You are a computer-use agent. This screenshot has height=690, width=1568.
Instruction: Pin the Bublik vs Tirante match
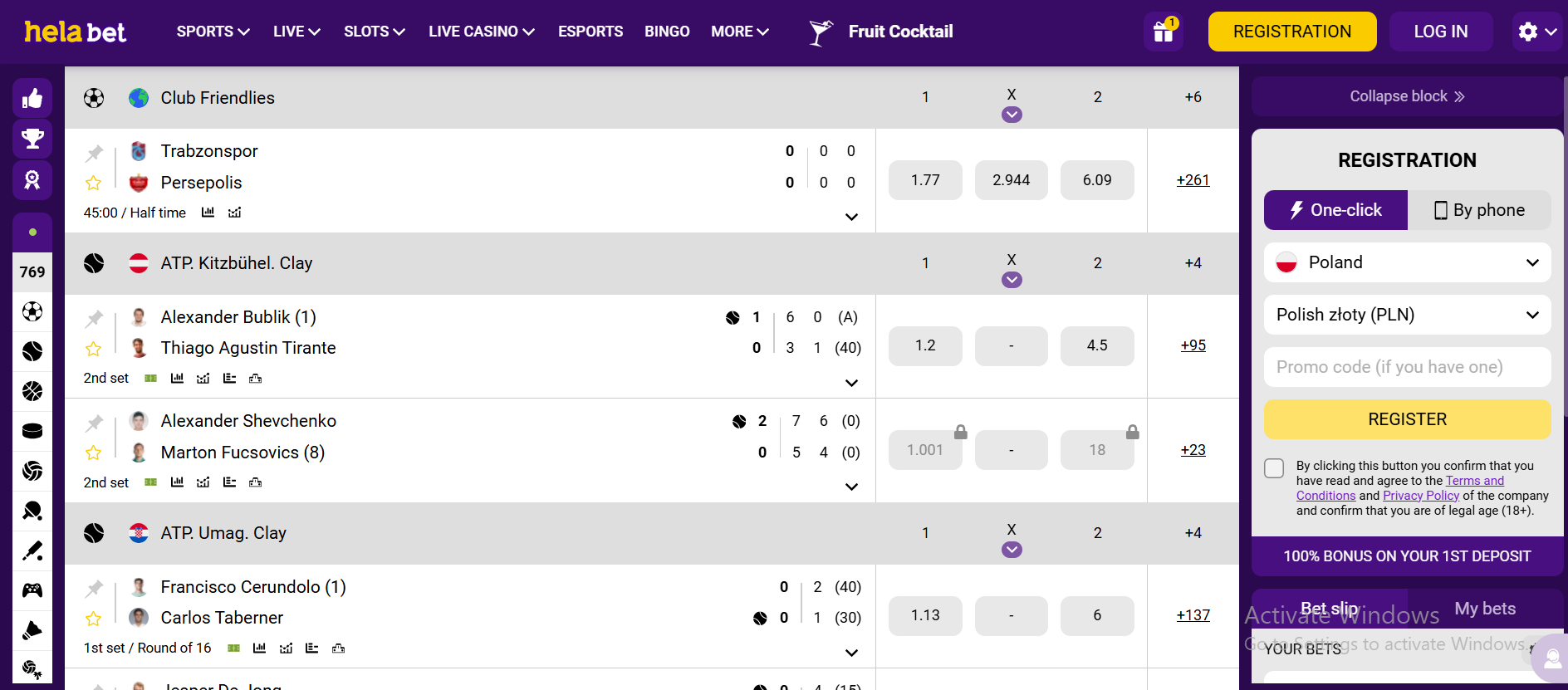click(x=94, y=319)
